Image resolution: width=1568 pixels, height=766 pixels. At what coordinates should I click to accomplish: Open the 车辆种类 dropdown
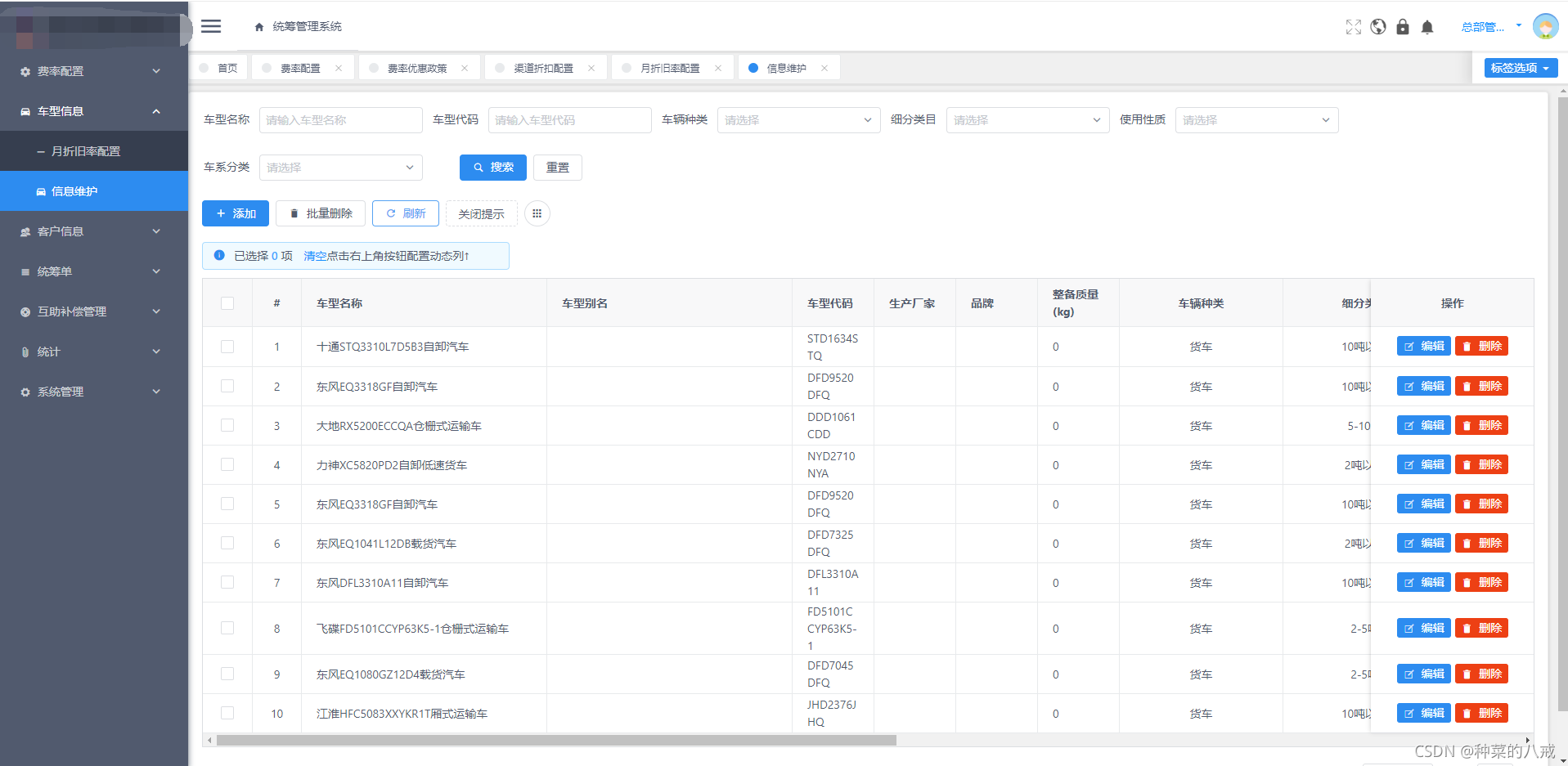coord(798,120)
